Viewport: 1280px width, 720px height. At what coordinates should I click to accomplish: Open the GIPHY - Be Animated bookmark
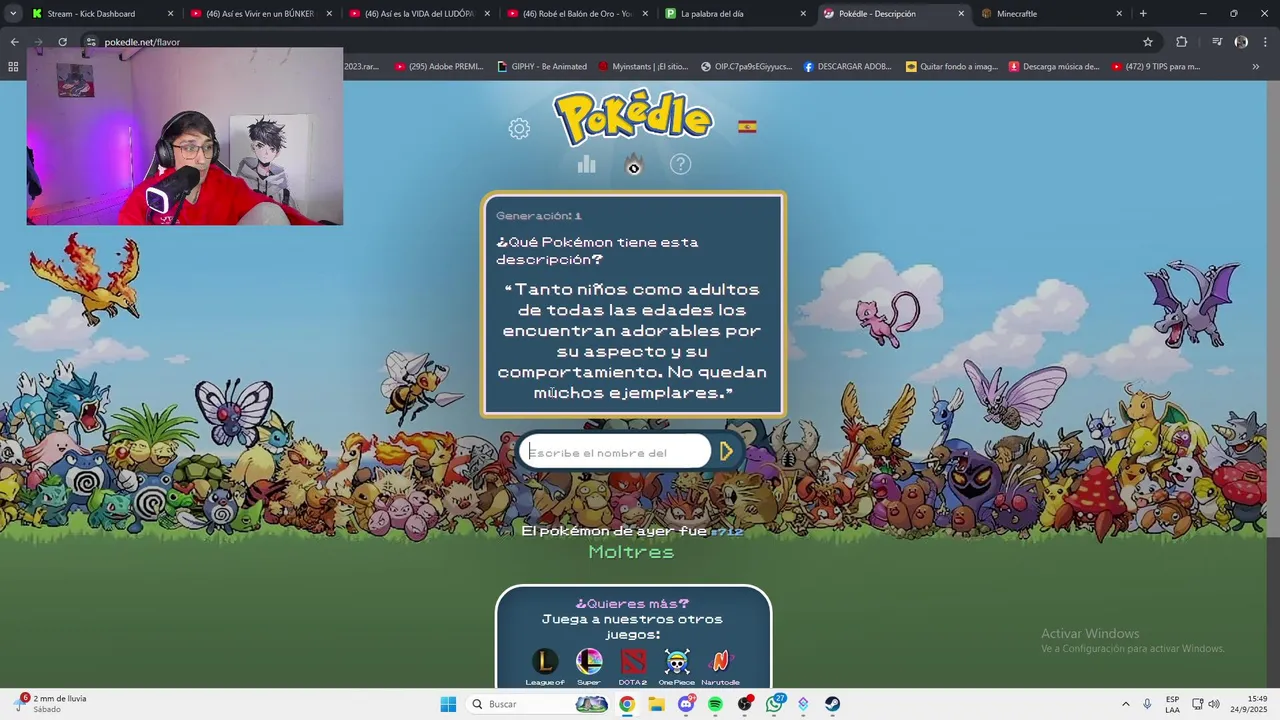coord(542,67)
